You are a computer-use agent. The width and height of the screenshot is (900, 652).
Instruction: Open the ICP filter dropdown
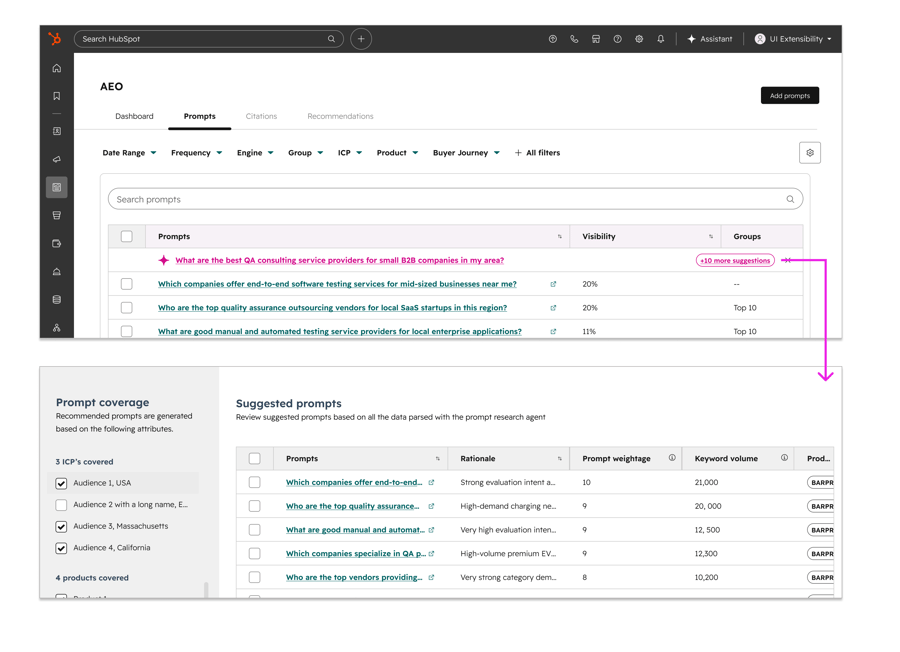[x=350, y=153]
